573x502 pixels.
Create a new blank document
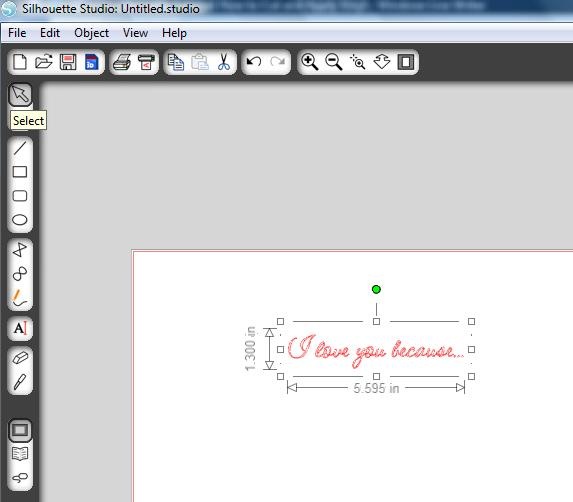20,62
